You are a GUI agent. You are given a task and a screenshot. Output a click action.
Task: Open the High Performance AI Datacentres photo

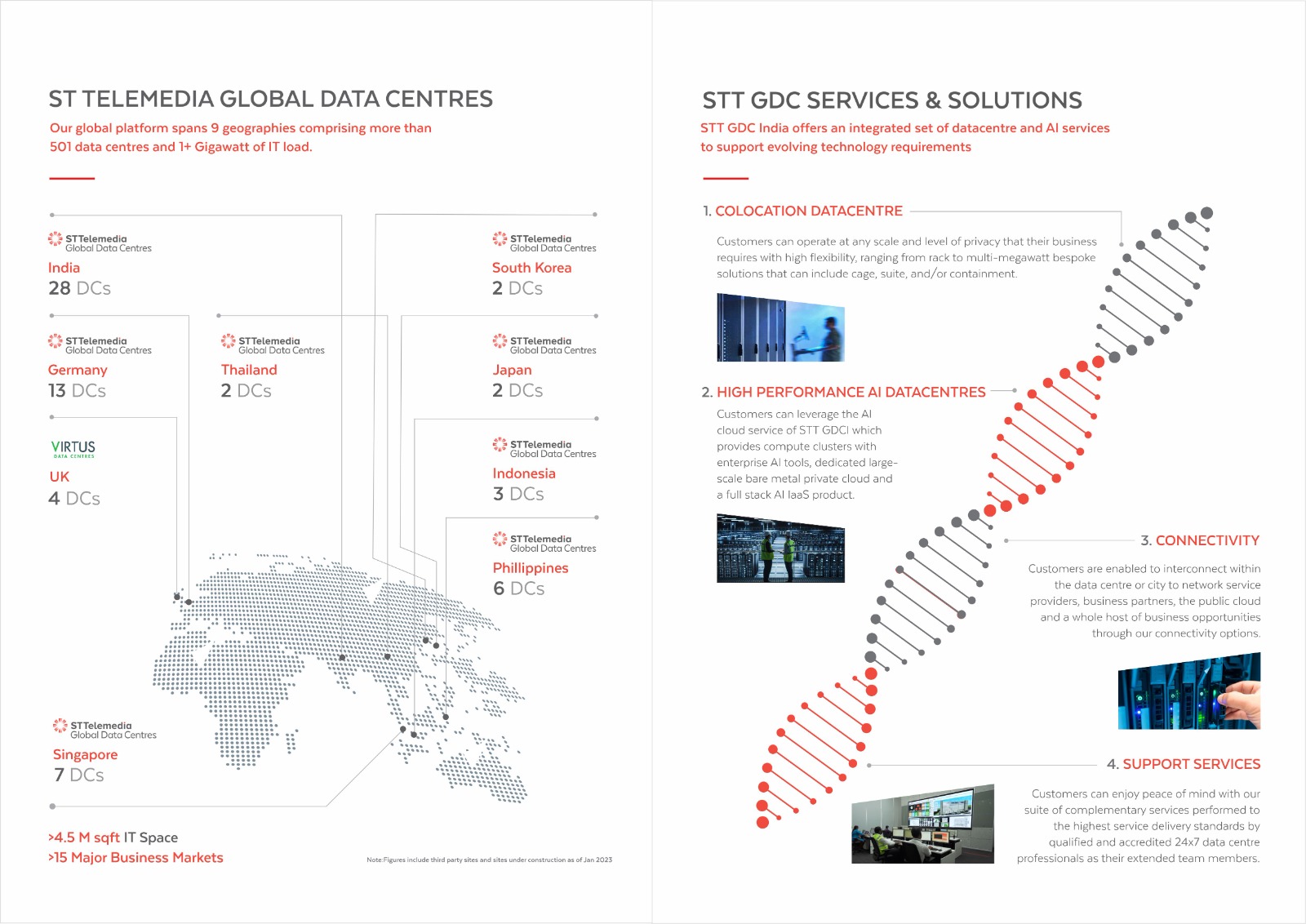tap(780, 548)
